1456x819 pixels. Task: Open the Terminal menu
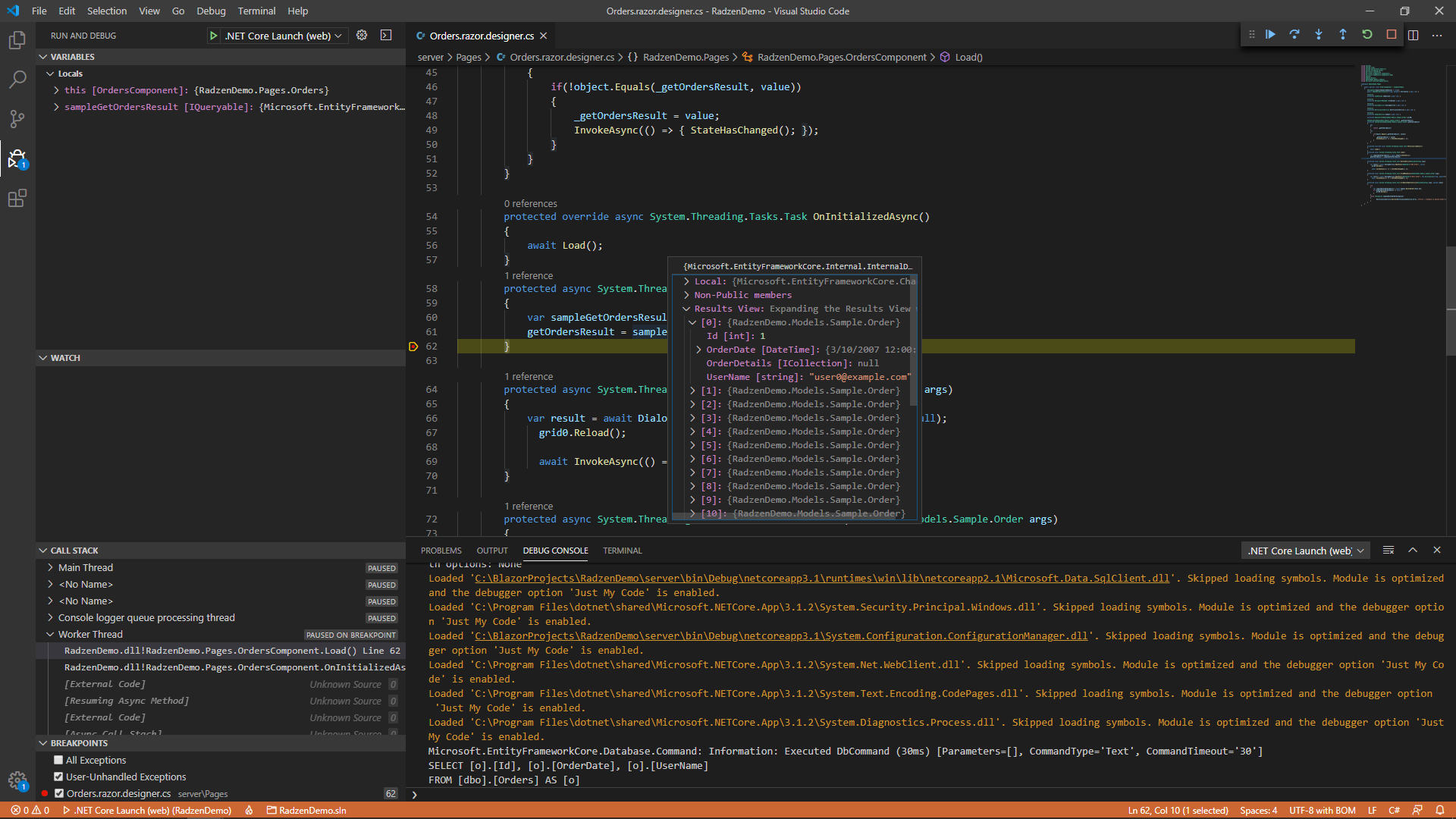pyautogui.click(x=256, y=11)
